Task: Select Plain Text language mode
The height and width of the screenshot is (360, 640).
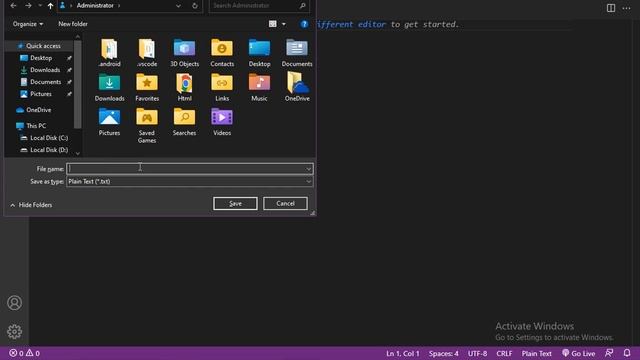Action: pyautogui.click(x=536, y=353)
